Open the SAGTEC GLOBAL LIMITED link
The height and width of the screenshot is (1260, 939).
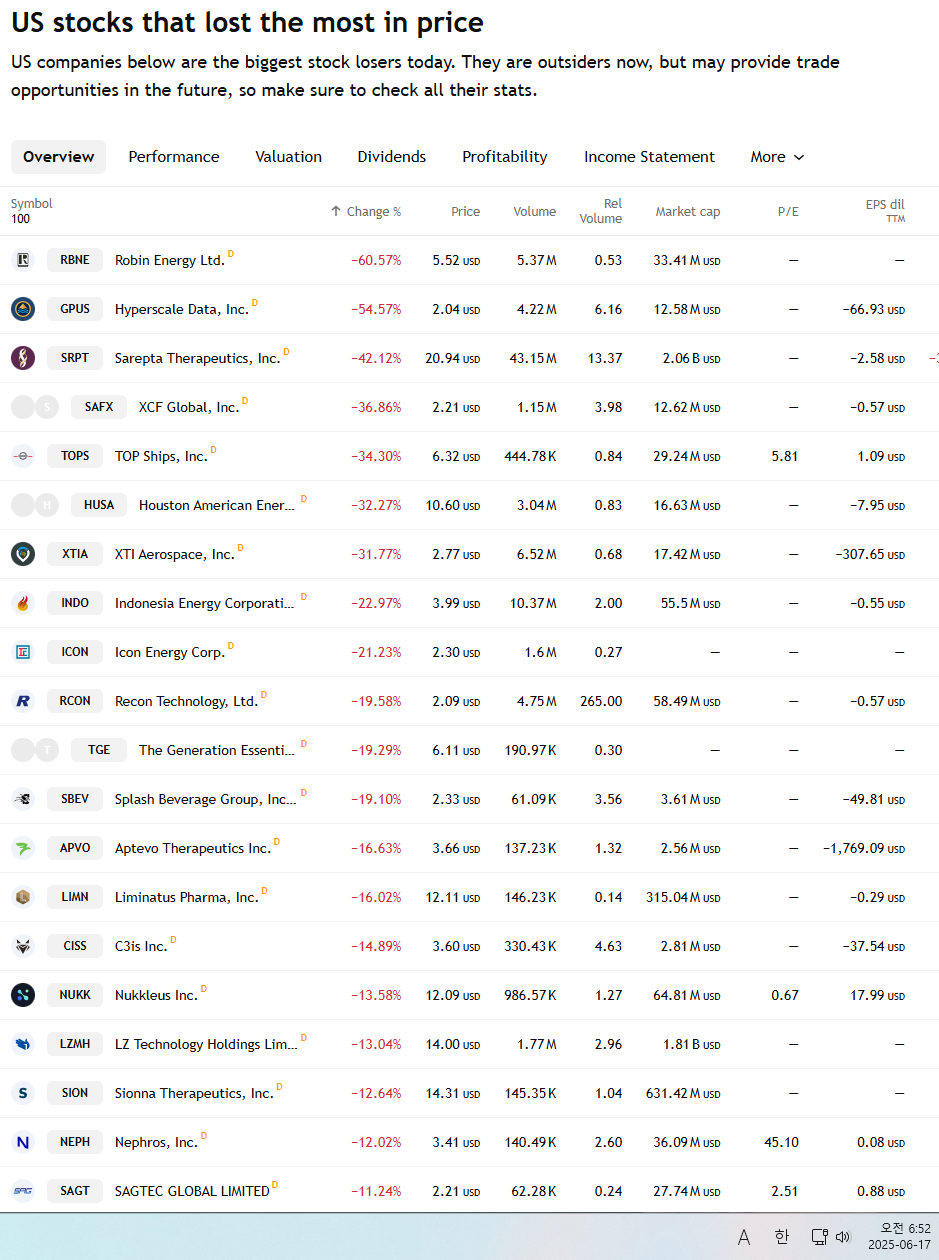click(192, 1191)
